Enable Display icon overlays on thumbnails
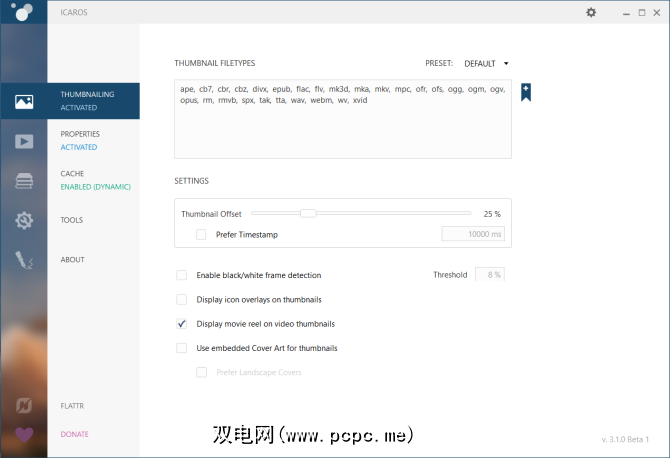 (182, 299)
